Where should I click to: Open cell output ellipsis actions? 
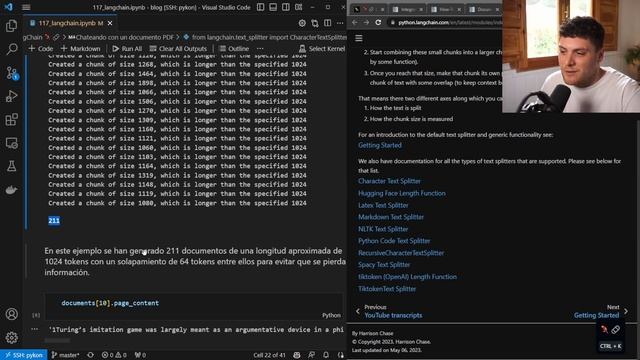tap(35, 329)
